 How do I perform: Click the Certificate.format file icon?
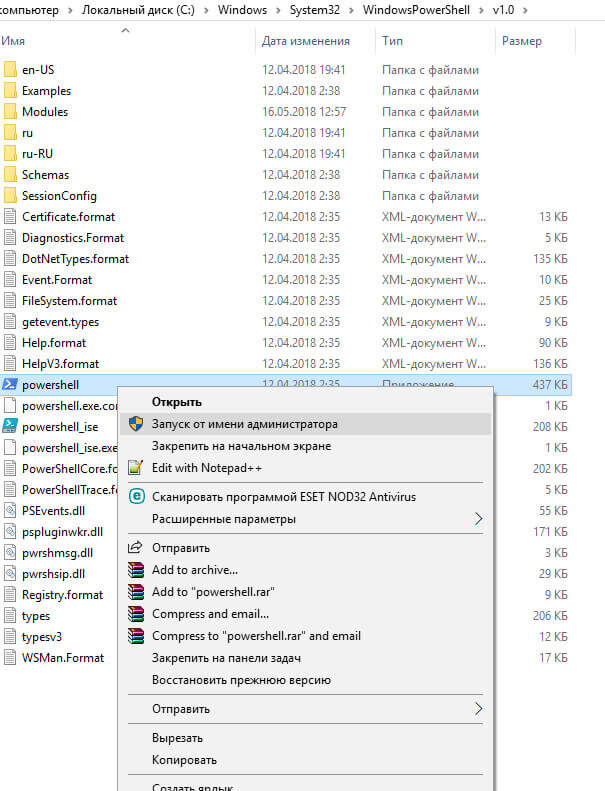(x=10, y=217)
